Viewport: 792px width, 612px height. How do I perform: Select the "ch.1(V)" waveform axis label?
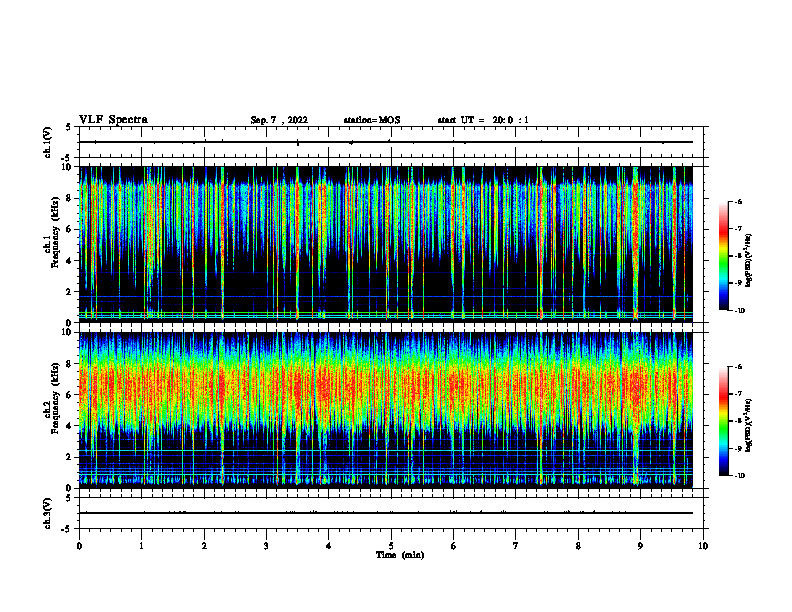click(48, 142)
